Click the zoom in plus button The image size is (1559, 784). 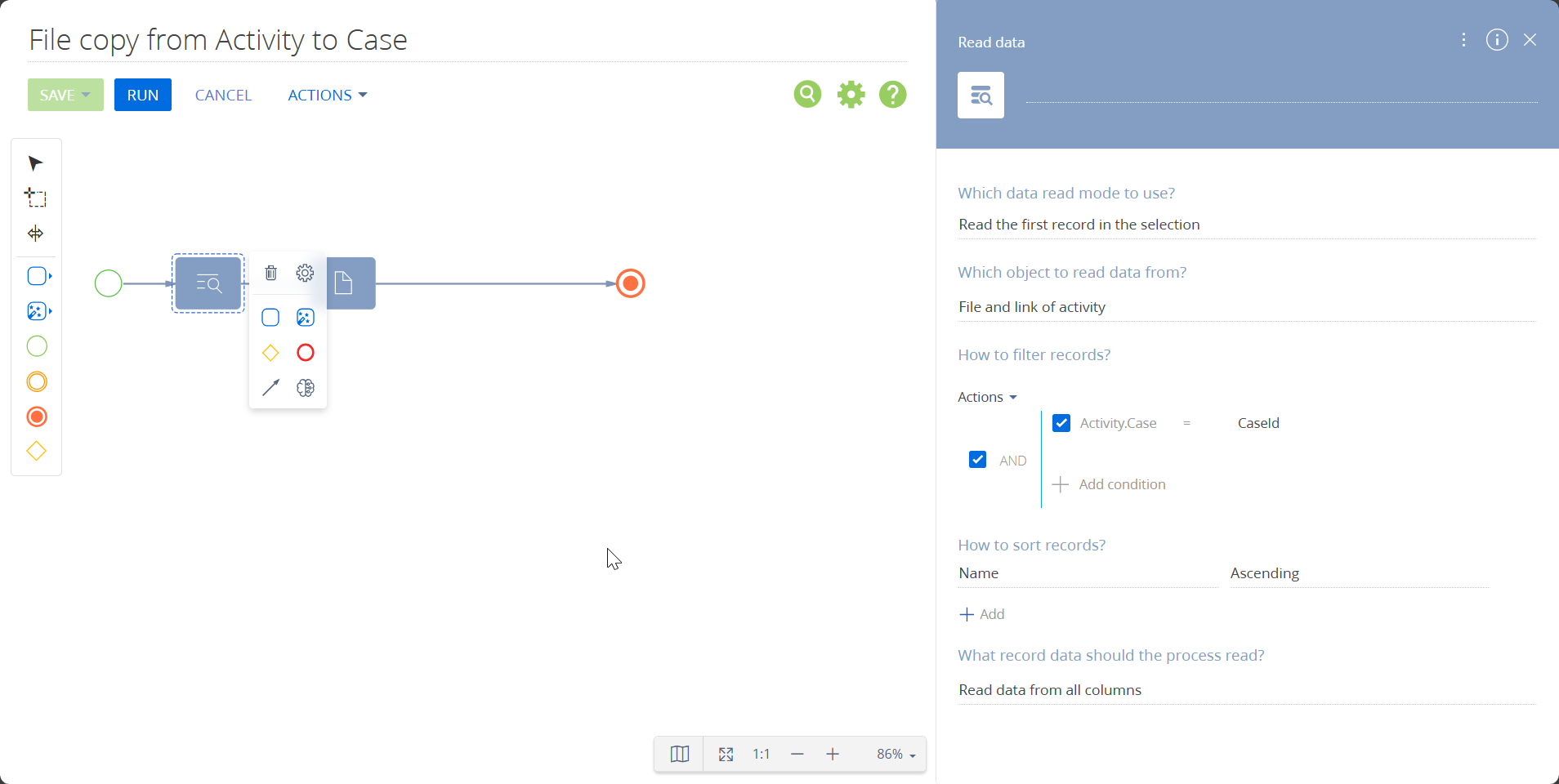point(833,754)
